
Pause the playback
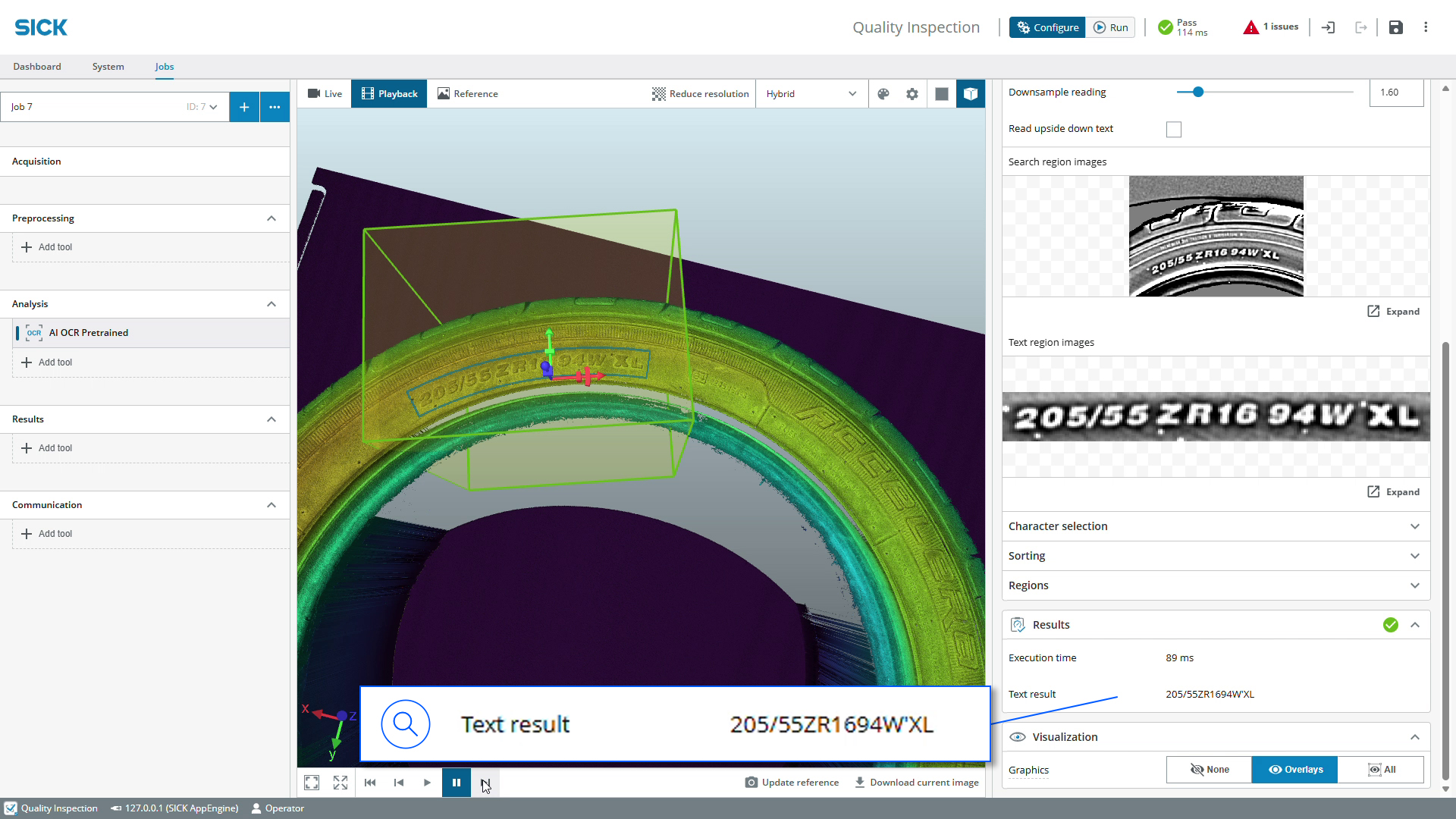pos(457,783)
